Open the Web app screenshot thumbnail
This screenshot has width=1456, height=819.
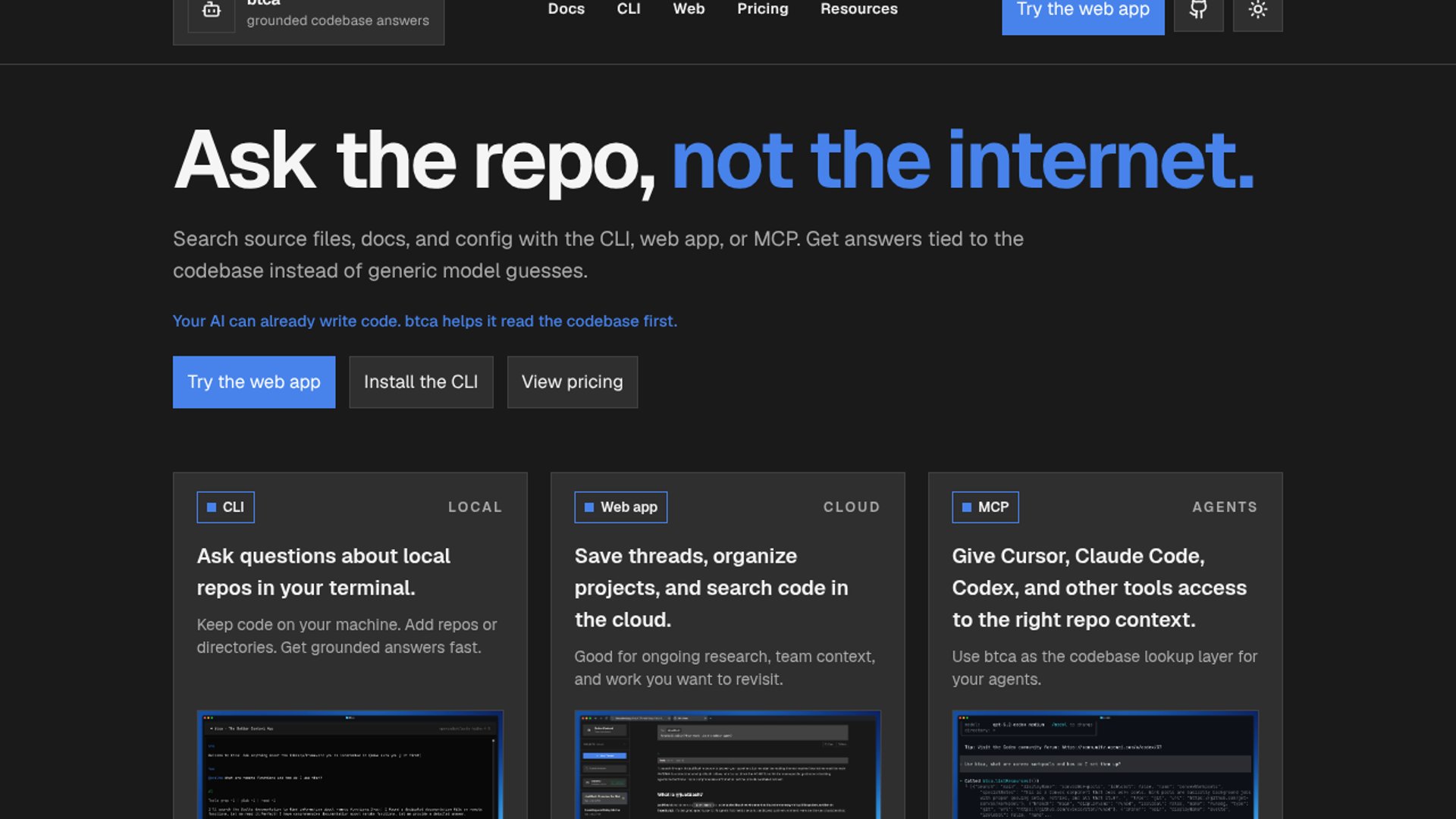tap(727, 764)
